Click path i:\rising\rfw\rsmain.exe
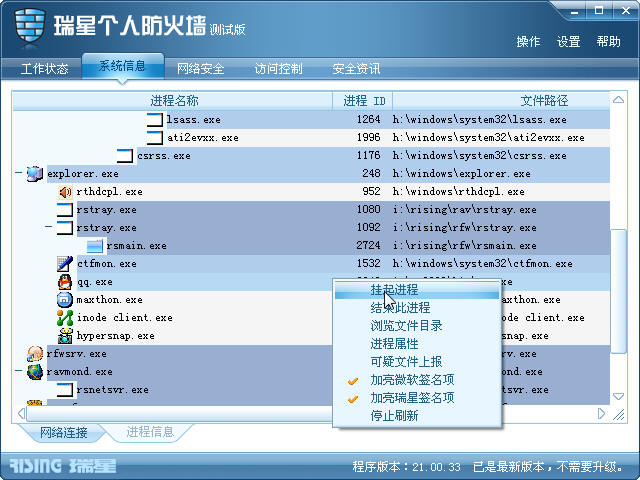 pos(464,246)
